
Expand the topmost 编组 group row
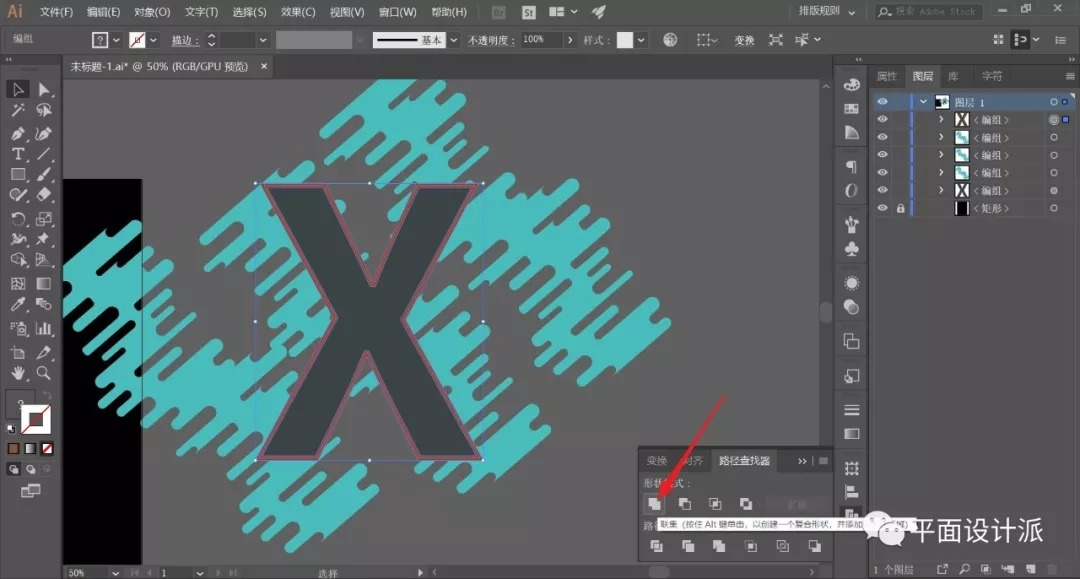coord(941,120)
